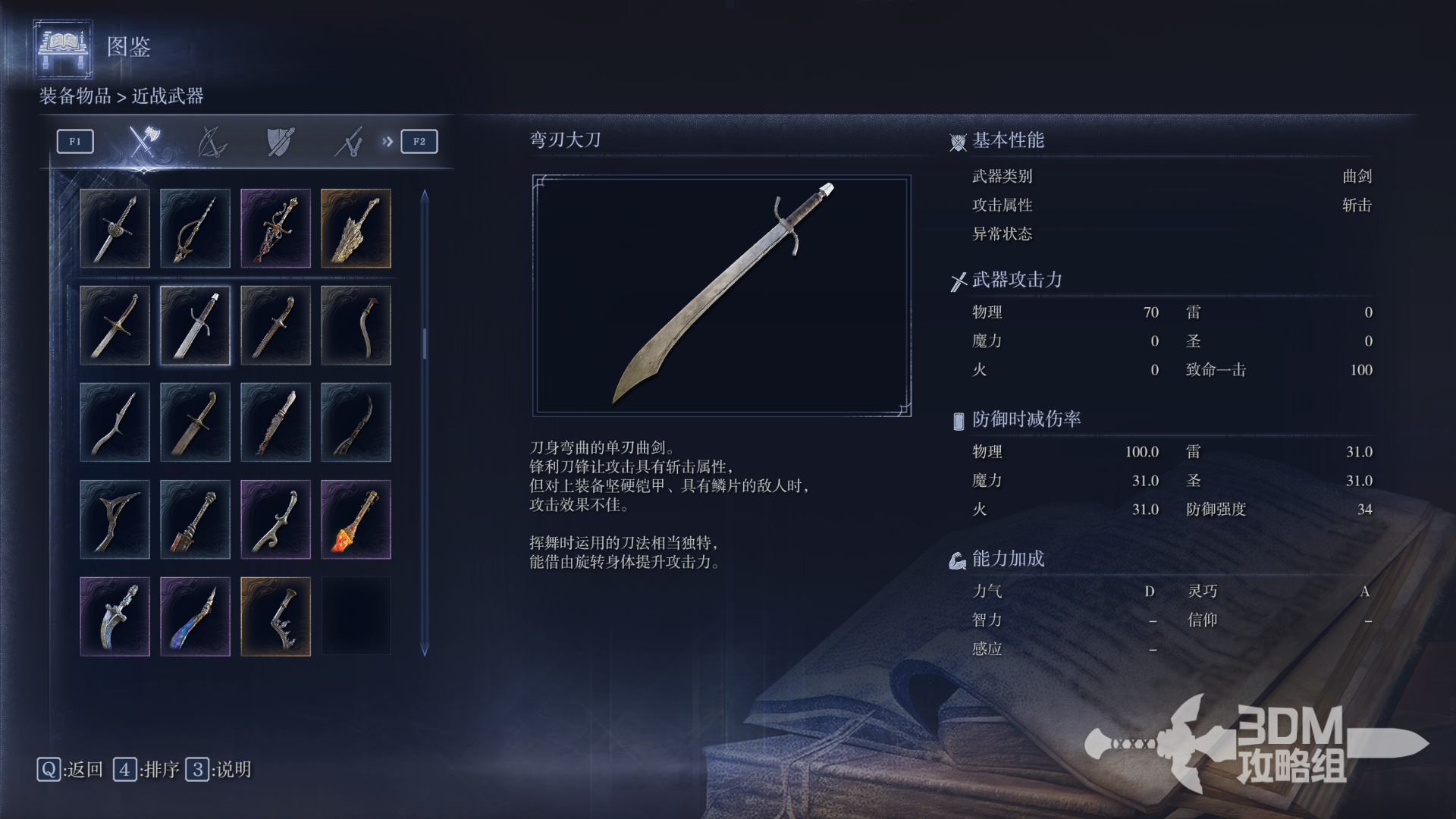This screenshot has height=819, width=1456.
Task: Select the melee weapons crossed axe tab
Action: click(x=143, y=141)
